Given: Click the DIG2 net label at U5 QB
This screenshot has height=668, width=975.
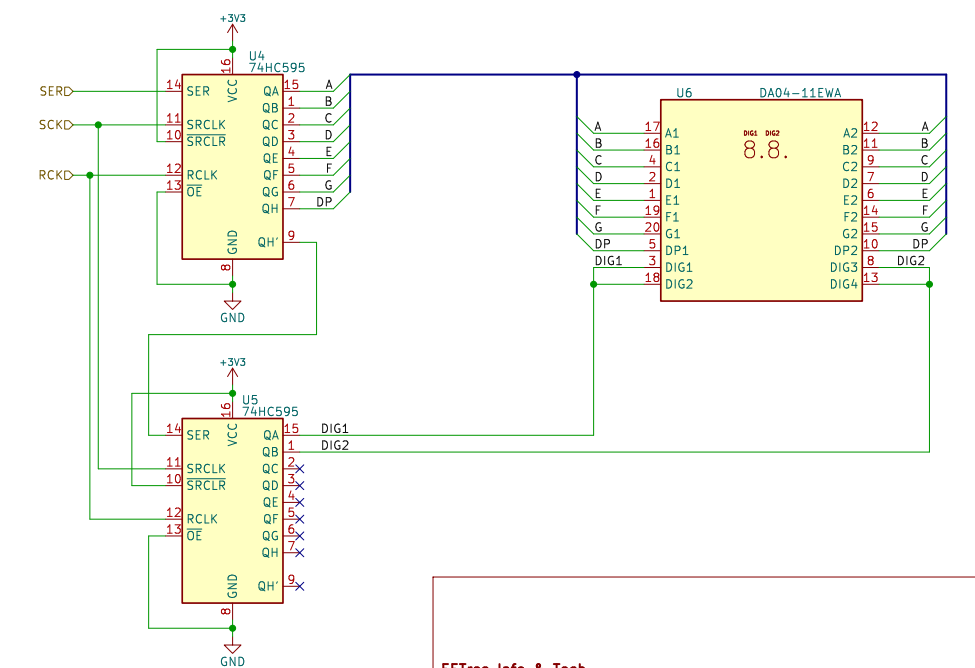Looking at the screenshot, I should point(334,445).
